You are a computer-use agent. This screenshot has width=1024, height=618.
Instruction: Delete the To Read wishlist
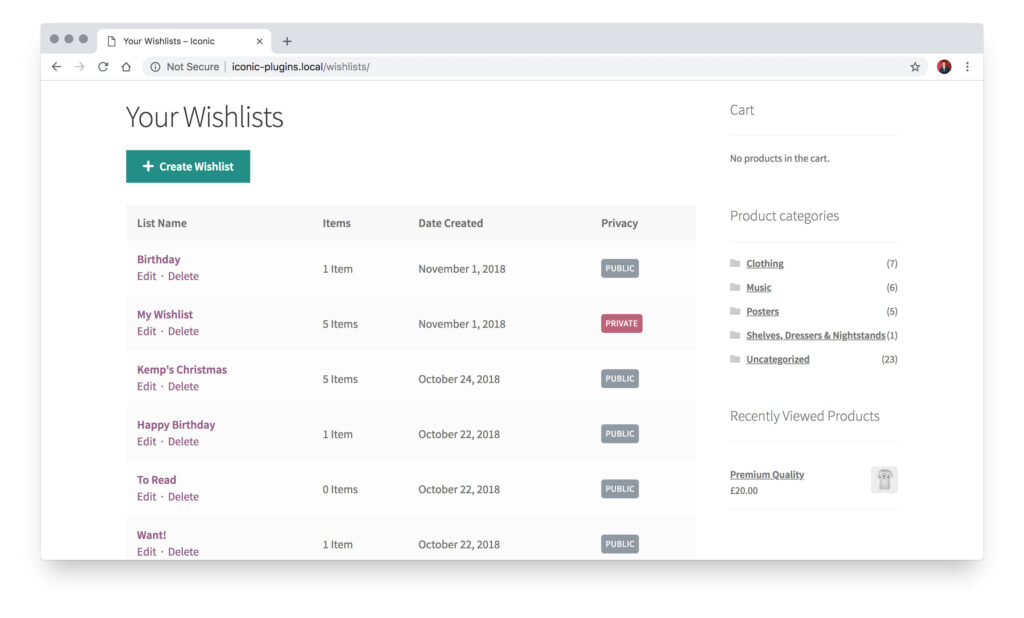(x=183, y=496)
